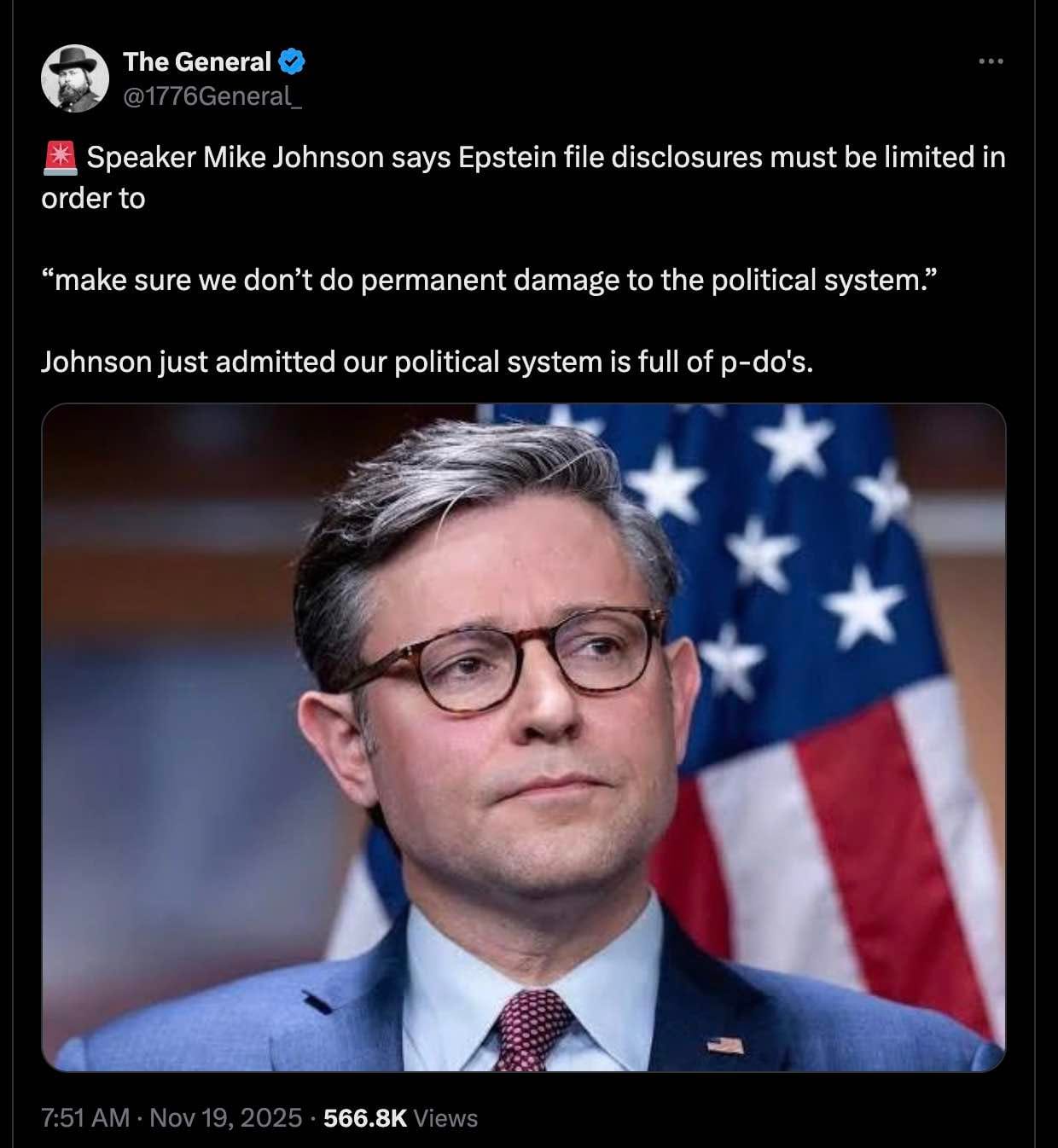Click the "order to" line of tweet
Viewport: 1058px width, 1148px height.
pyautogui.click(x=93, y=199)
